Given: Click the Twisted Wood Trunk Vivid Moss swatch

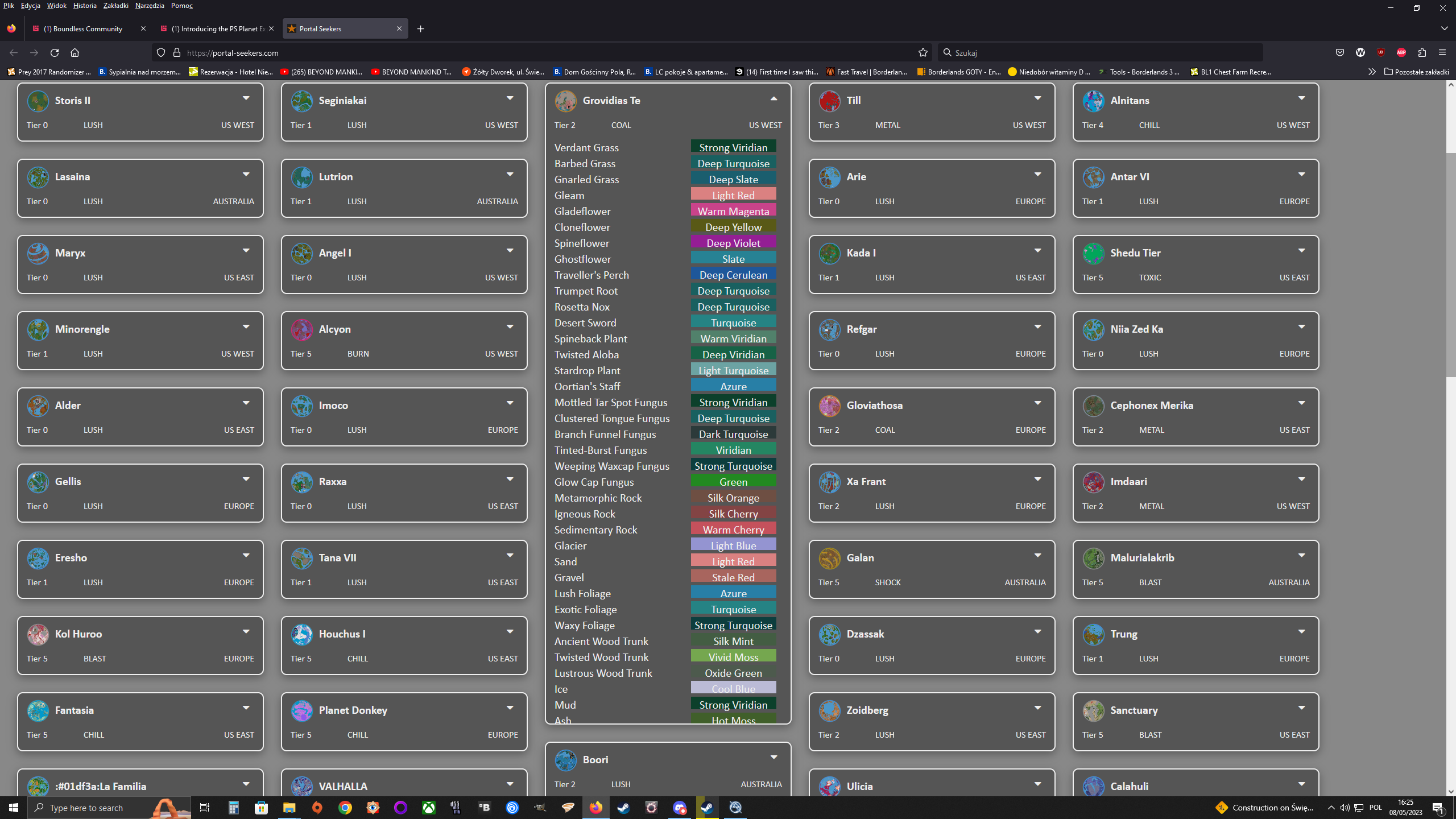Looking at the screenshot, I should pos(733,657).
